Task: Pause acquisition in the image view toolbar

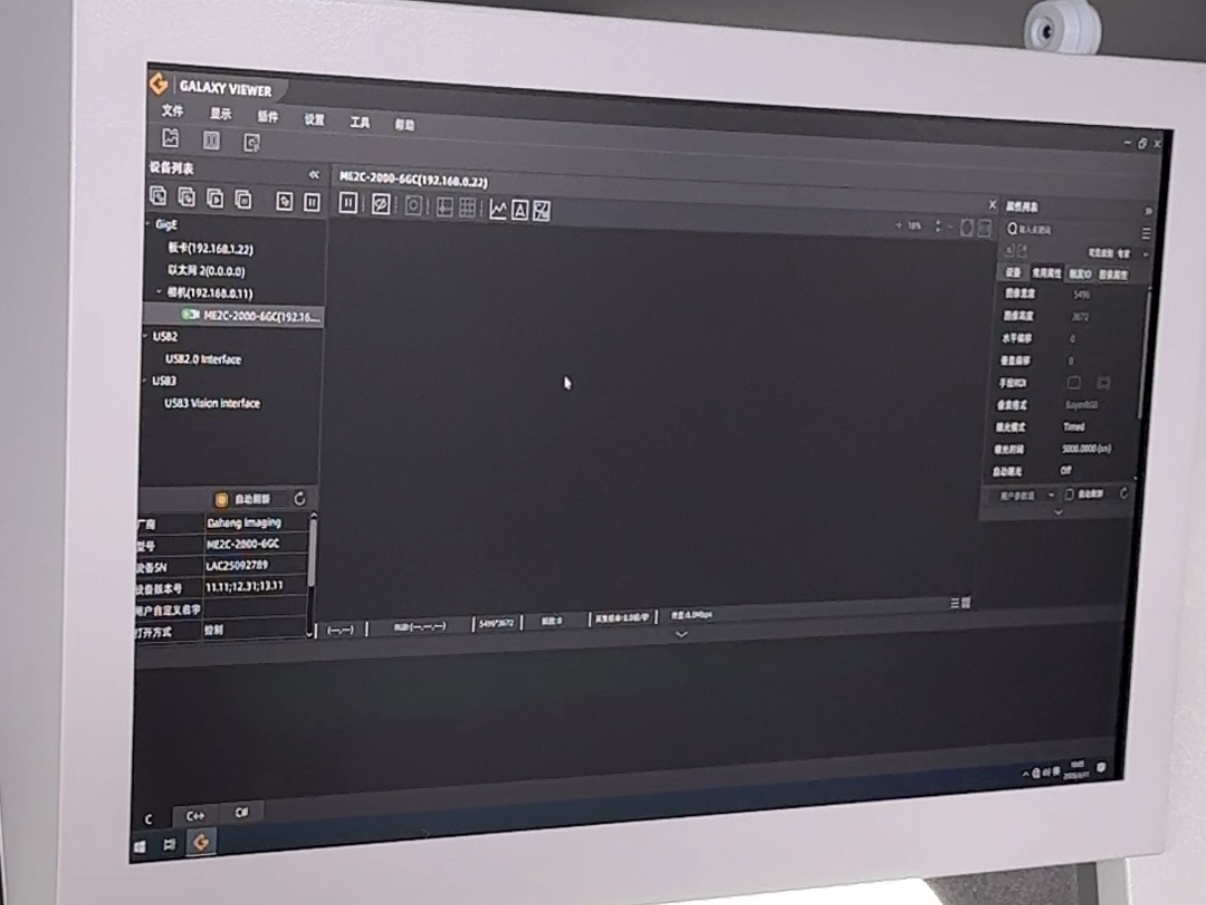Action: tap(348, 203)
